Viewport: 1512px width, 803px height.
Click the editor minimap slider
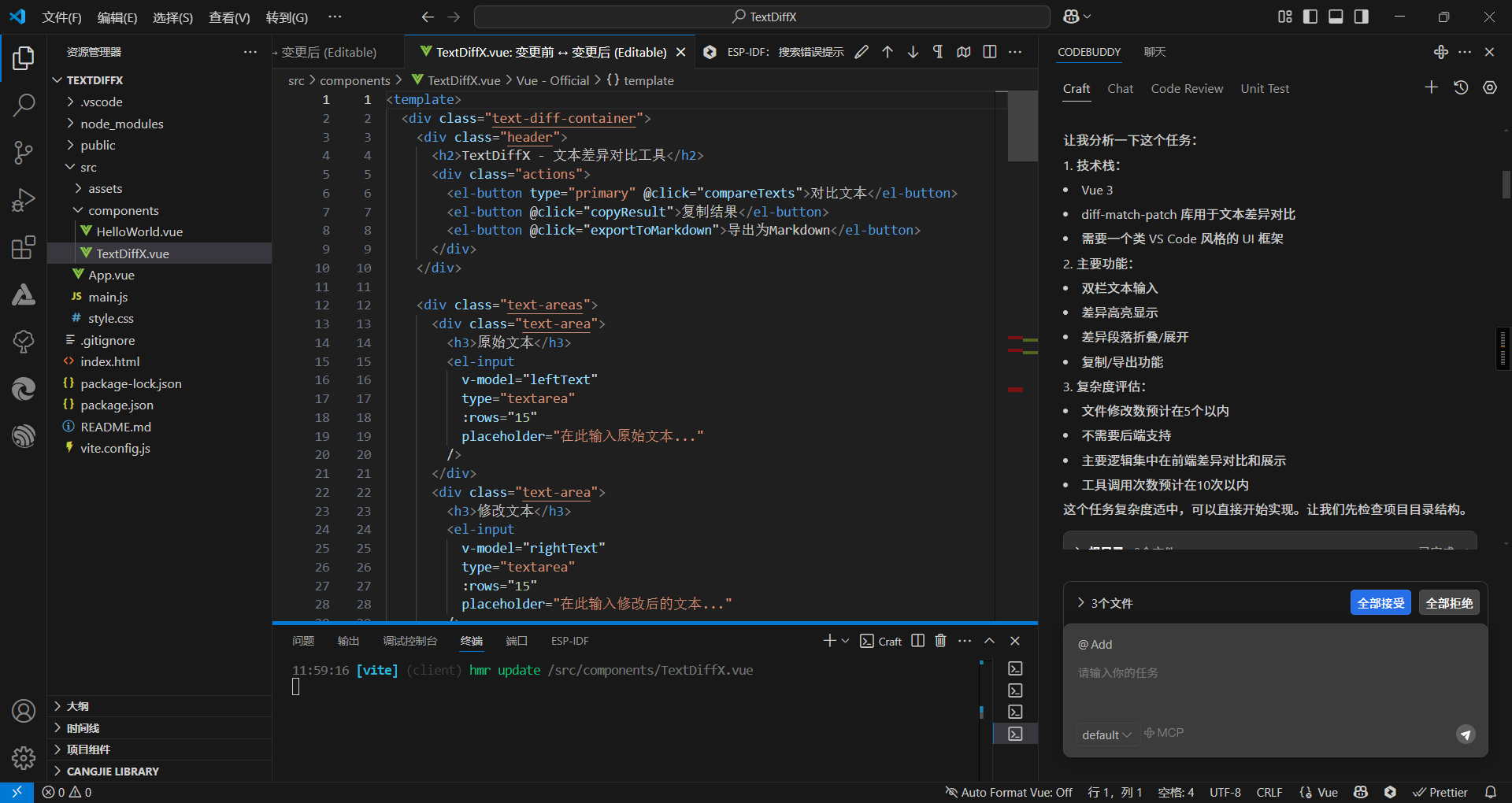click(1023, 126)
